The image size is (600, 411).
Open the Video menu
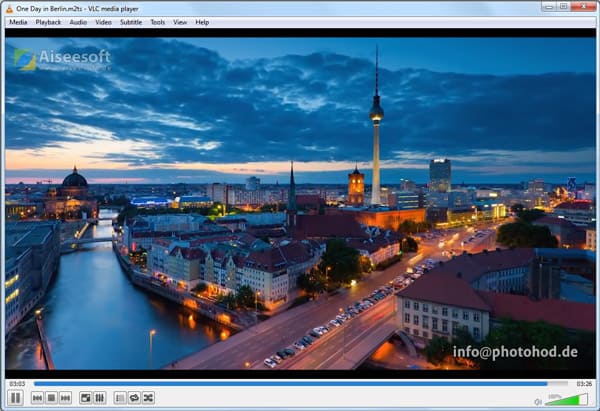point(103,22)
